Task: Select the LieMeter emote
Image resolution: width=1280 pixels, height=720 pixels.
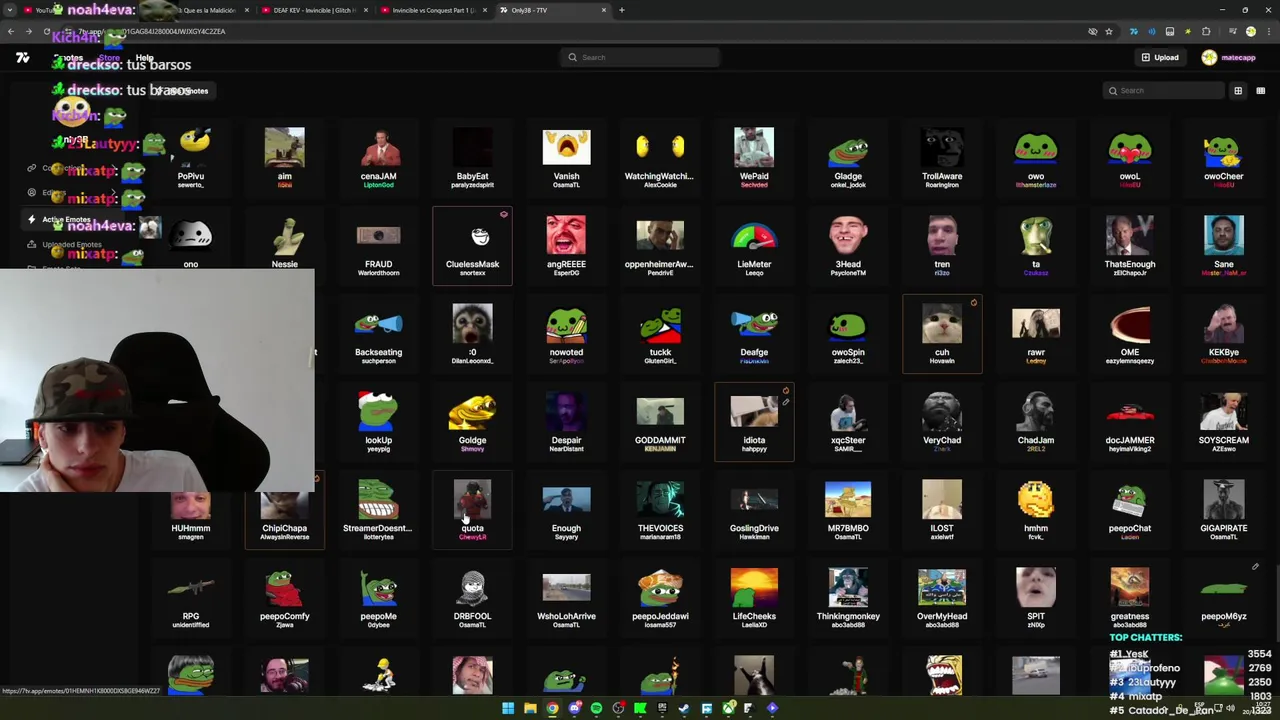Action: pos(754,246)
